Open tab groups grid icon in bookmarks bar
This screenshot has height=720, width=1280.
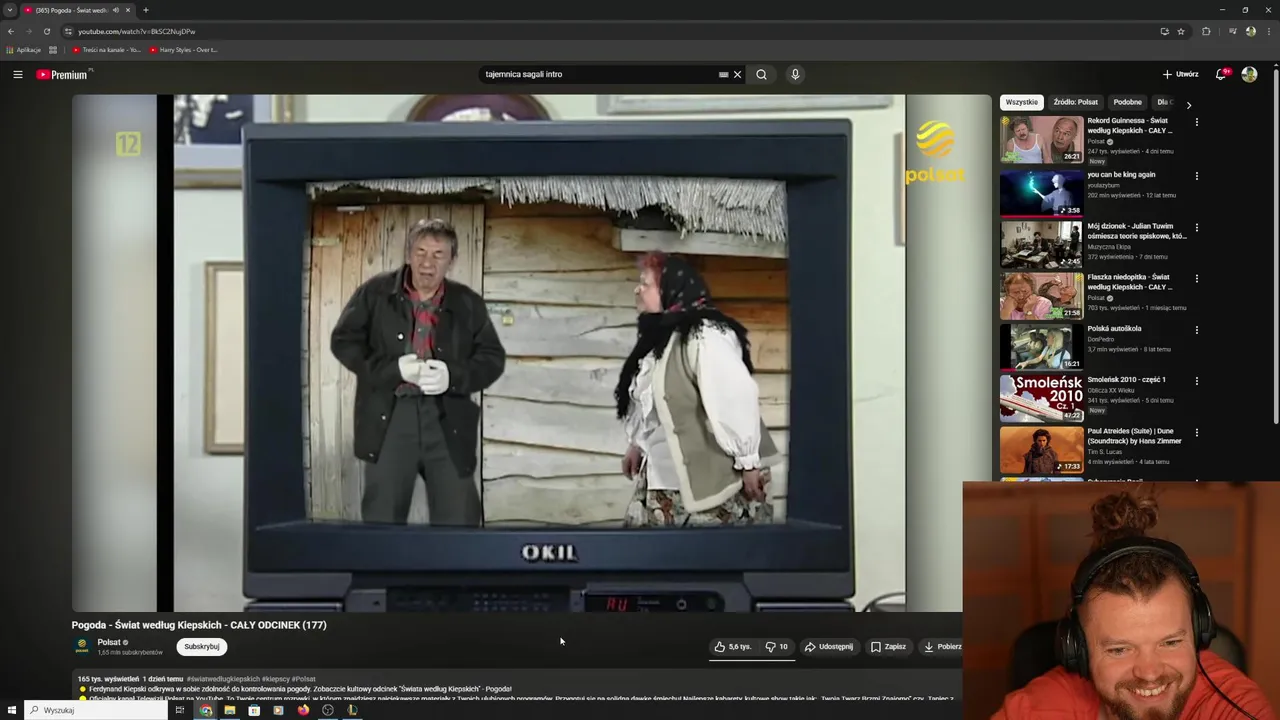[53, 49]
